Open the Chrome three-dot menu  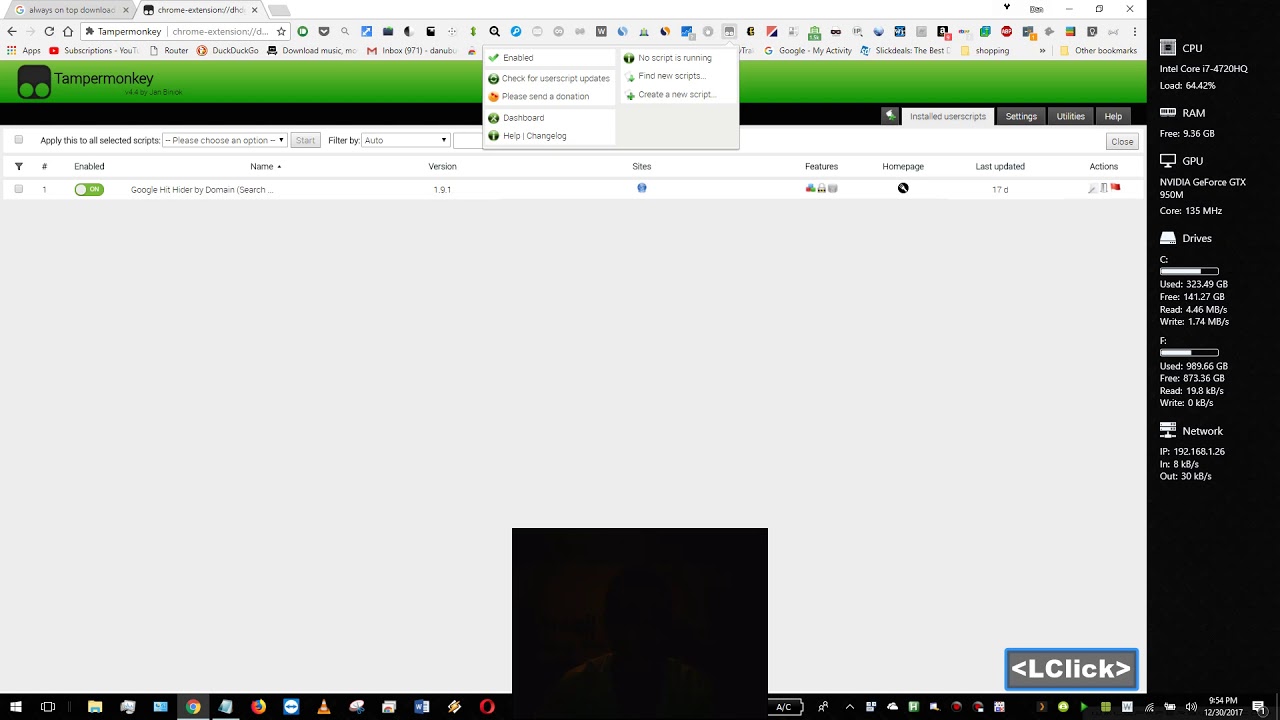point(1135,32)
